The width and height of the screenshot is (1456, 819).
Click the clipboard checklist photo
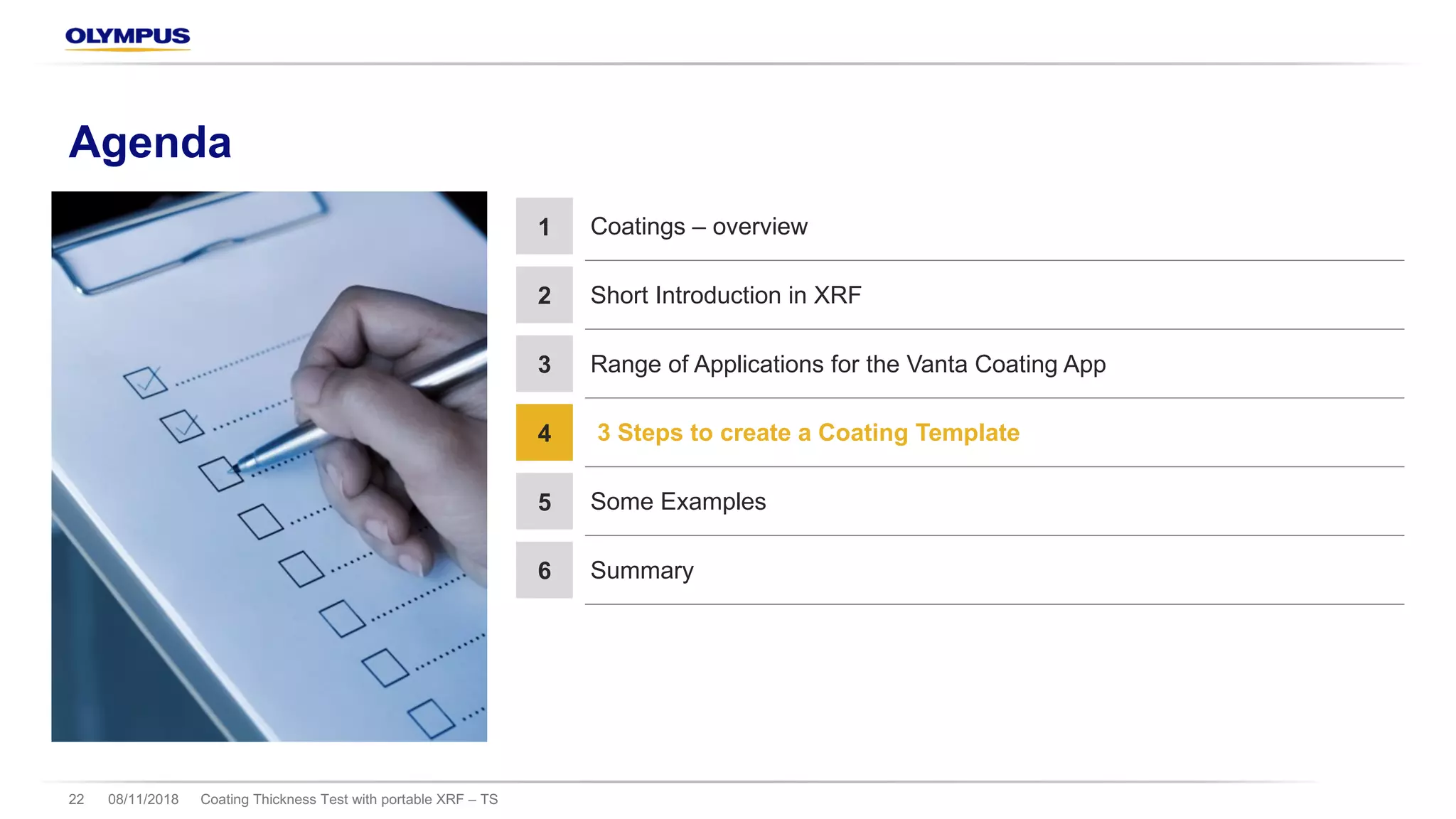(269, 466)
